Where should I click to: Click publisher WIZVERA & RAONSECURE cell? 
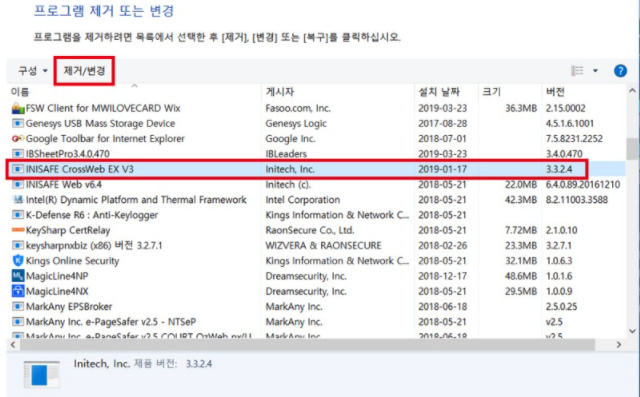click(x=323, y=246)
